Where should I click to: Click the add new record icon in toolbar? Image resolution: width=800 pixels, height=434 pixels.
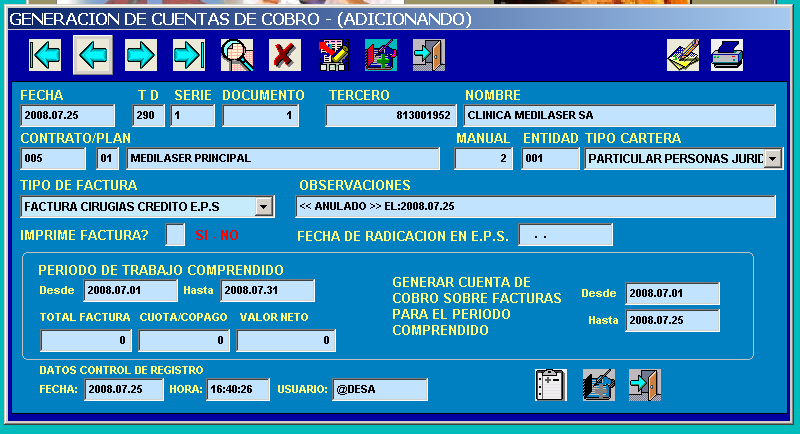[x=381, y=55]
